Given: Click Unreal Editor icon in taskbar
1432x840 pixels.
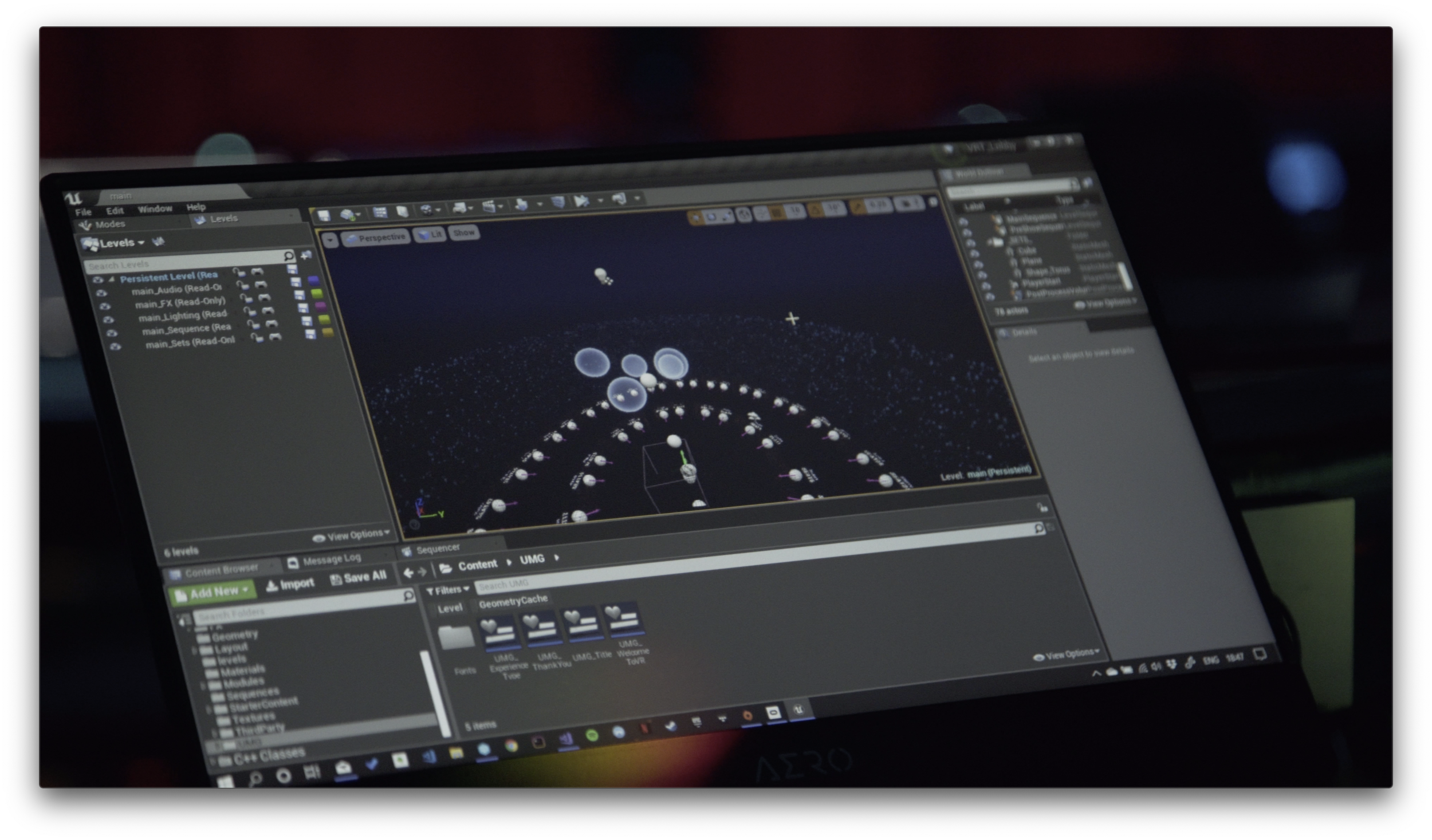Looking at the screenshot, I should [x=798, y=710].
